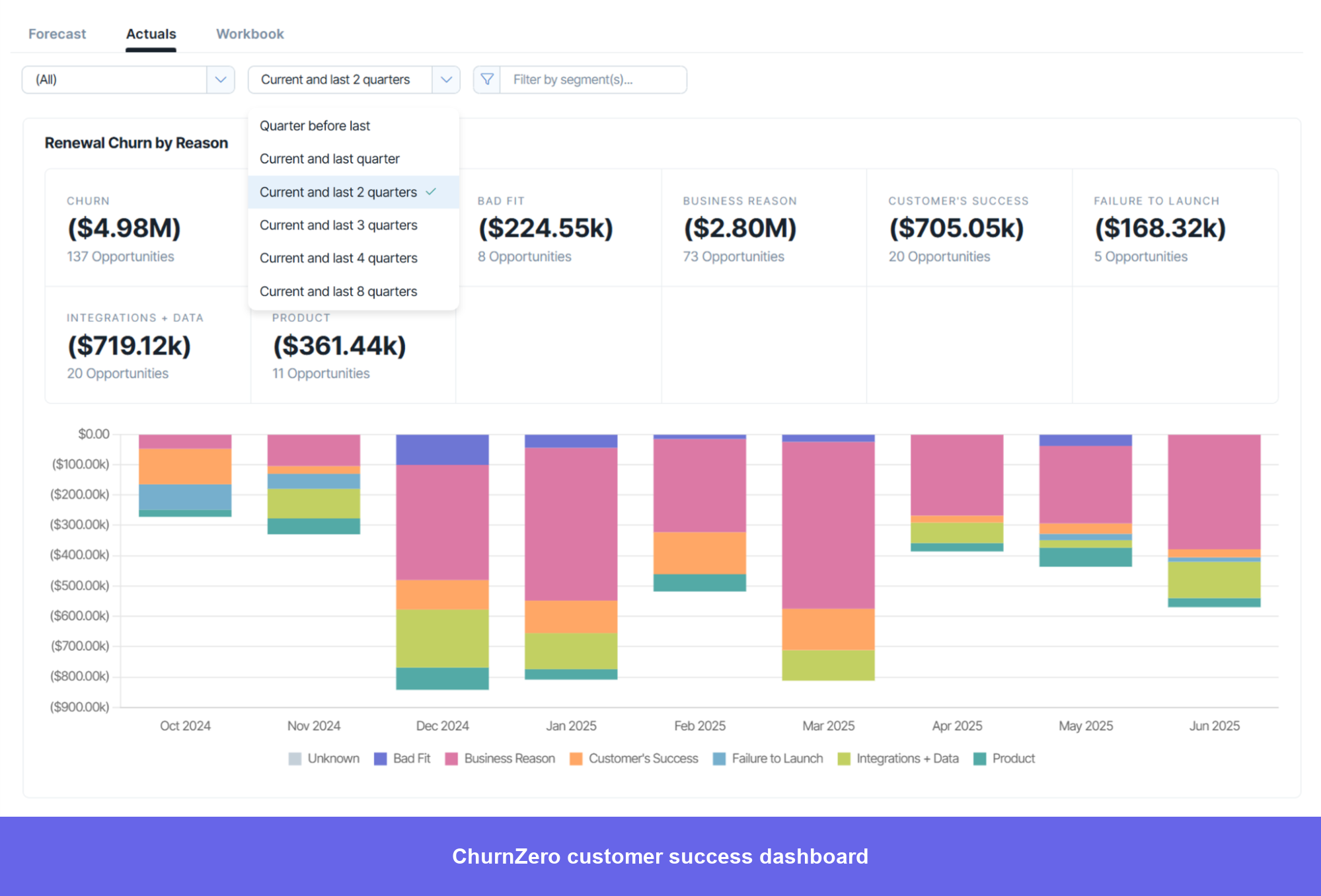
Task: Select Current and last 8 quarters option
Action: 339,291
